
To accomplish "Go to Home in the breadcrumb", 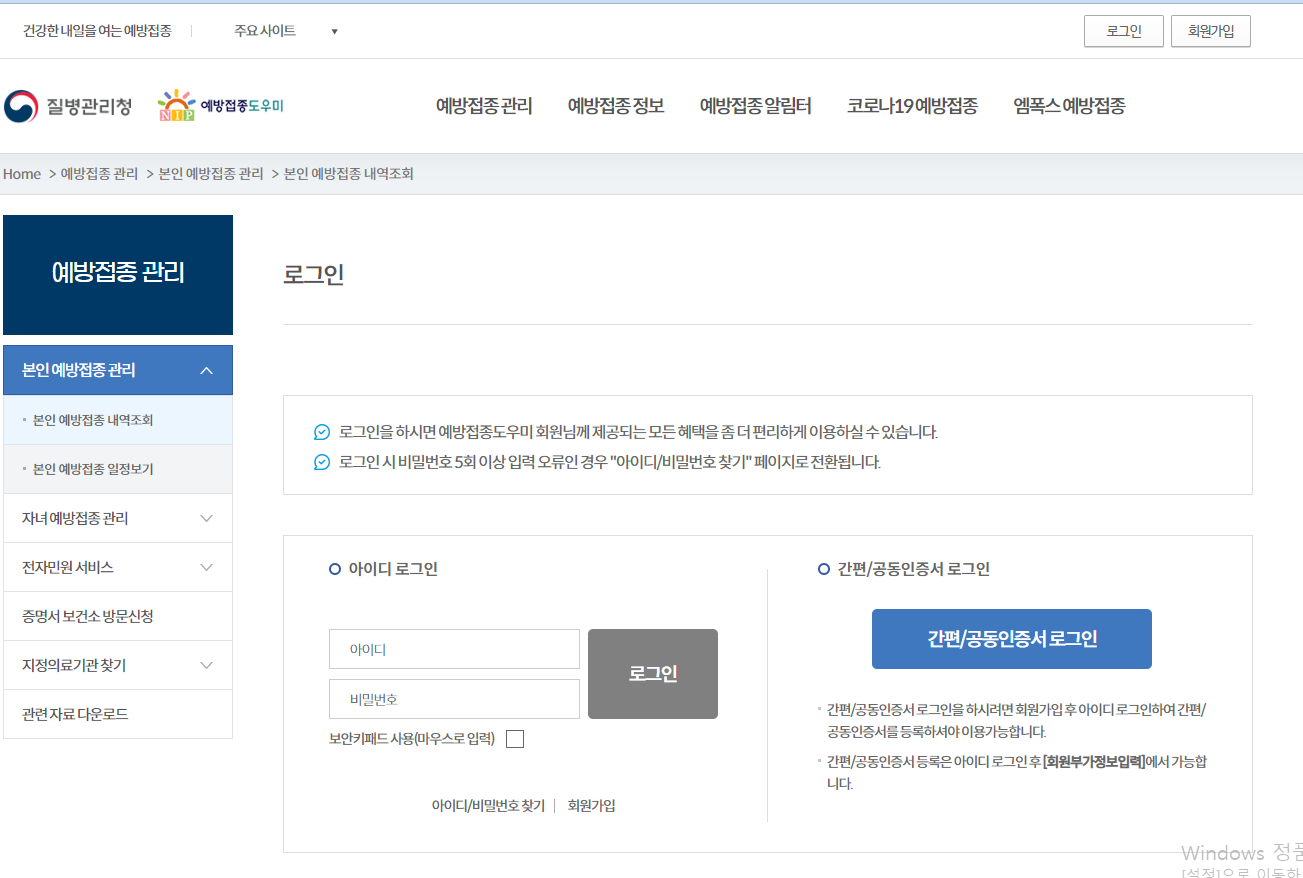I will [x=22, y=174].
